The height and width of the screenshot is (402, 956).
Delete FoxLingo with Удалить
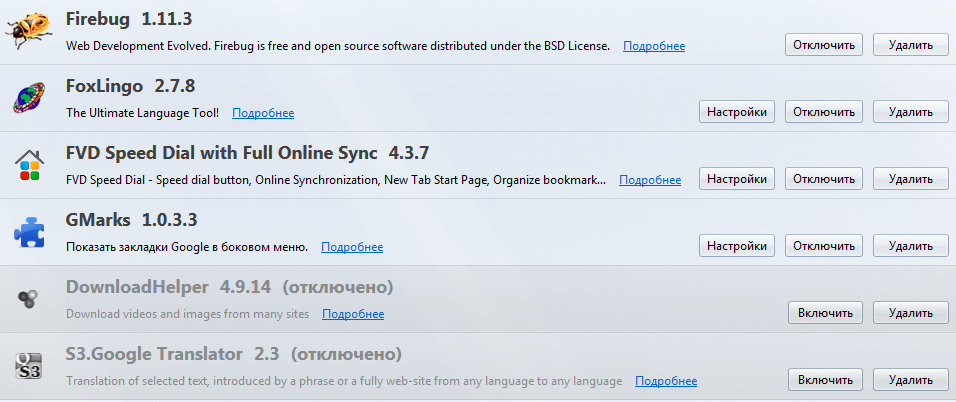[911, 112]
